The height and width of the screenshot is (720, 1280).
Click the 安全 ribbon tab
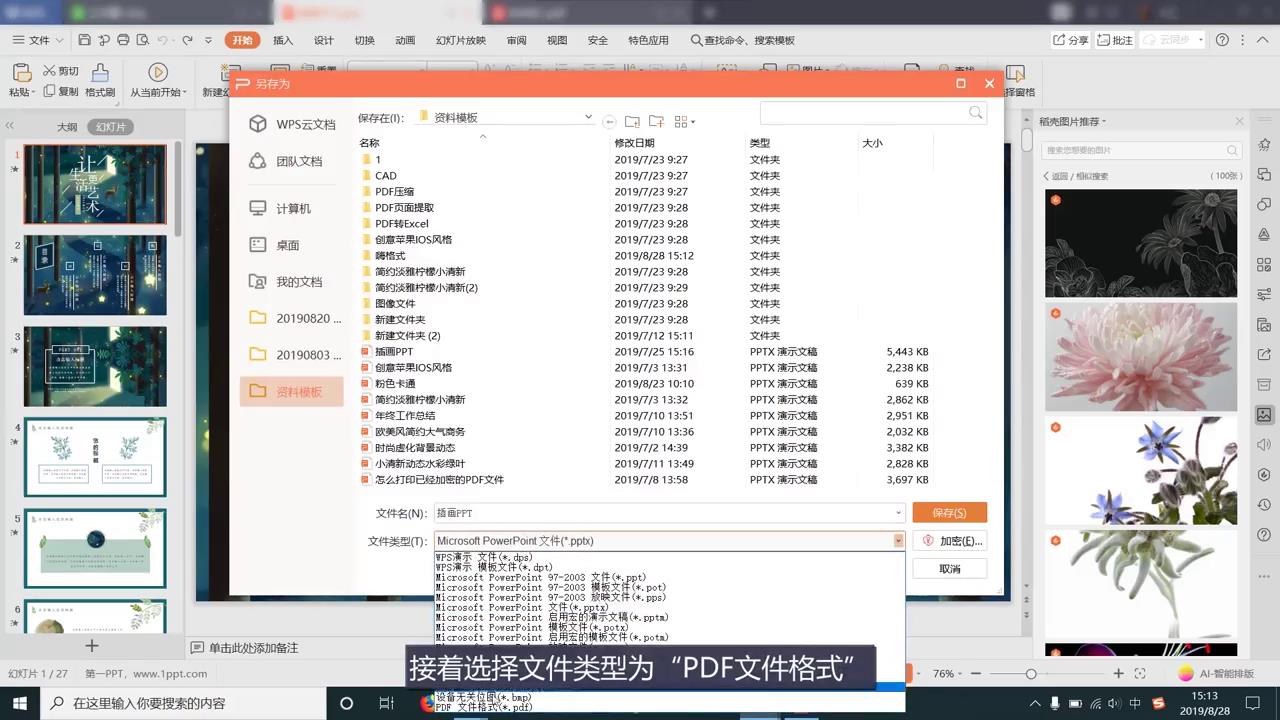(598, 40)
